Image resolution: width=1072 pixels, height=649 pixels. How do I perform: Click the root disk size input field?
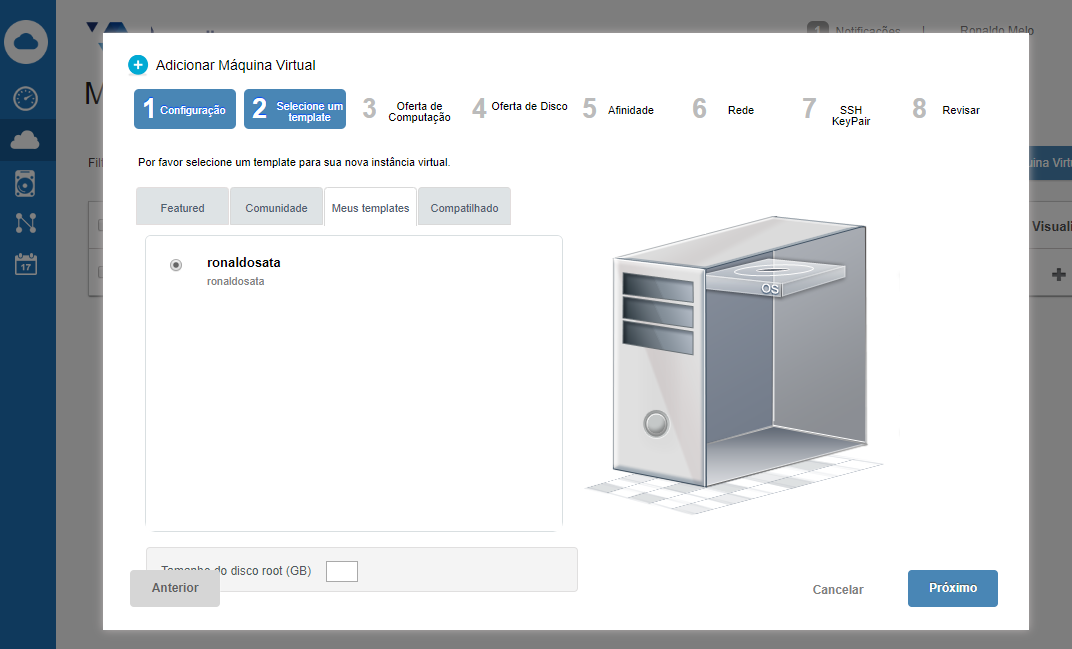[x=342, y=571]
